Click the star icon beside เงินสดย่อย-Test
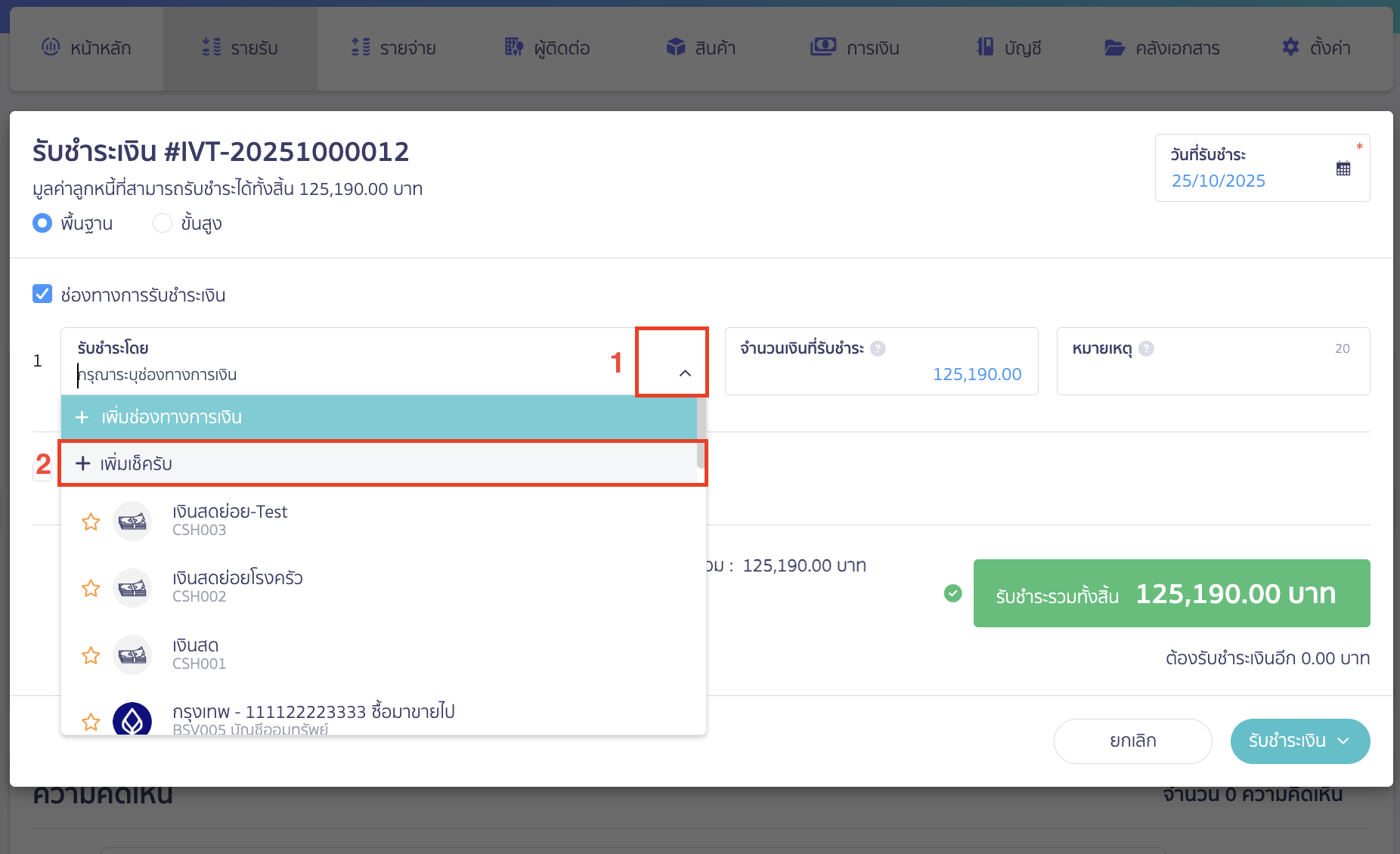The height and width of the screenshot is (854, 1400). [x=91, y=521]
